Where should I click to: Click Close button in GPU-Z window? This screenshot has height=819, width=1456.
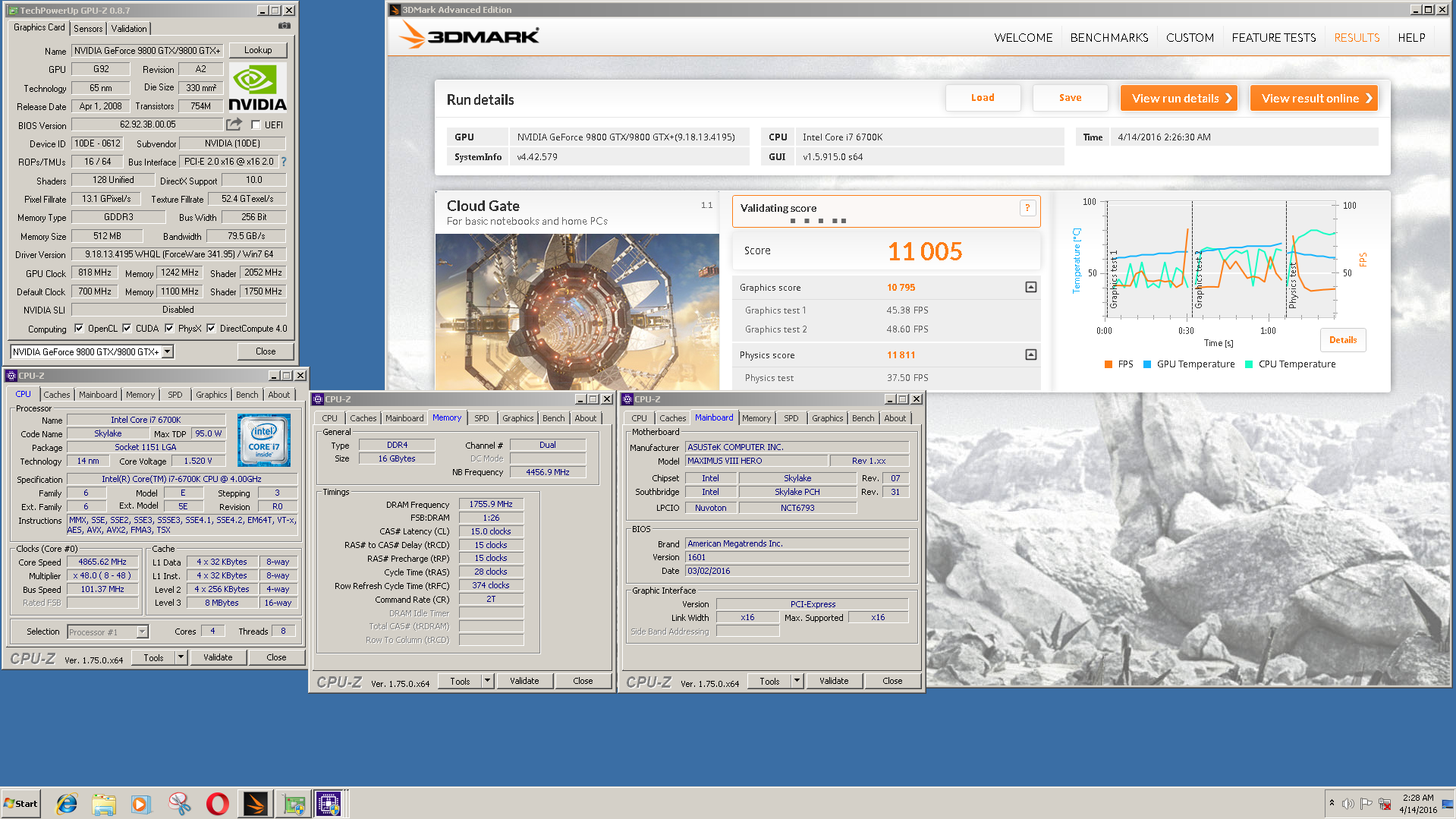(266, 351)
